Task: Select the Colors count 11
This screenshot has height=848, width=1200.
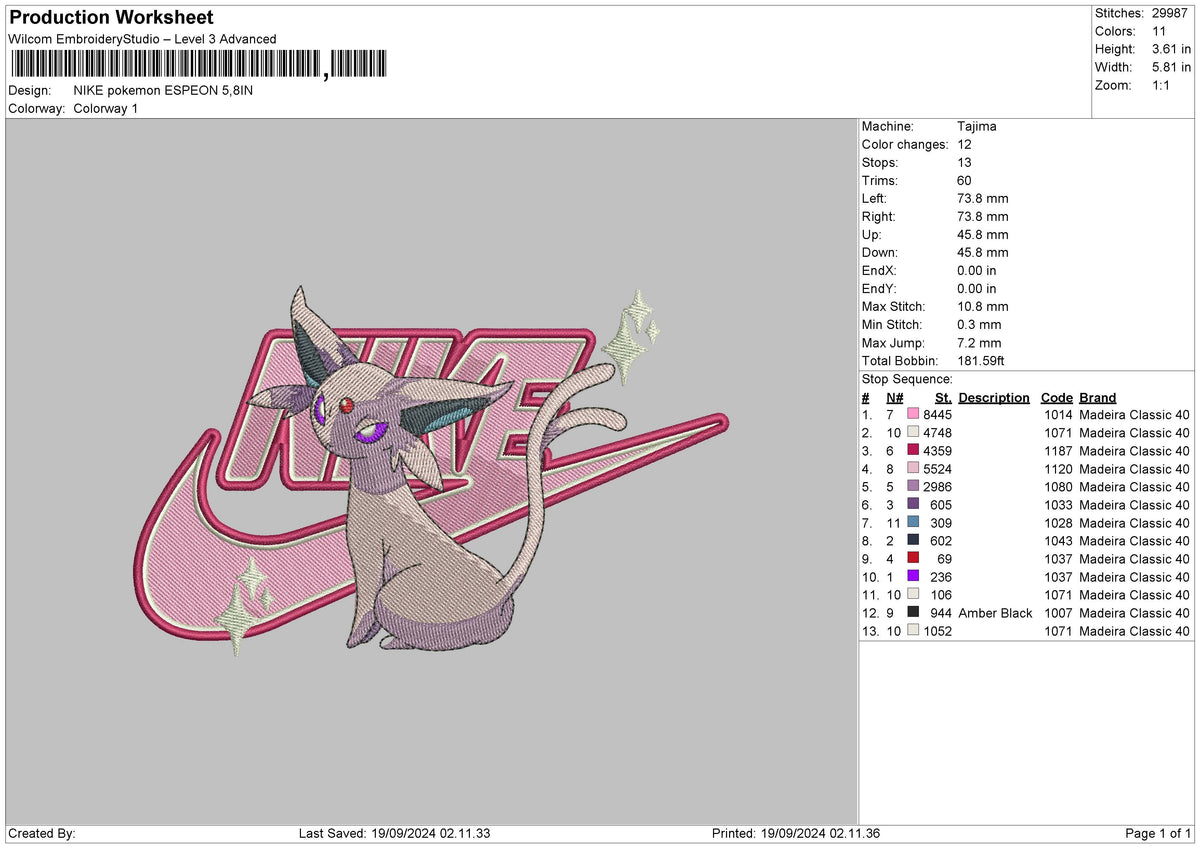Action: tap(1159, 31)
